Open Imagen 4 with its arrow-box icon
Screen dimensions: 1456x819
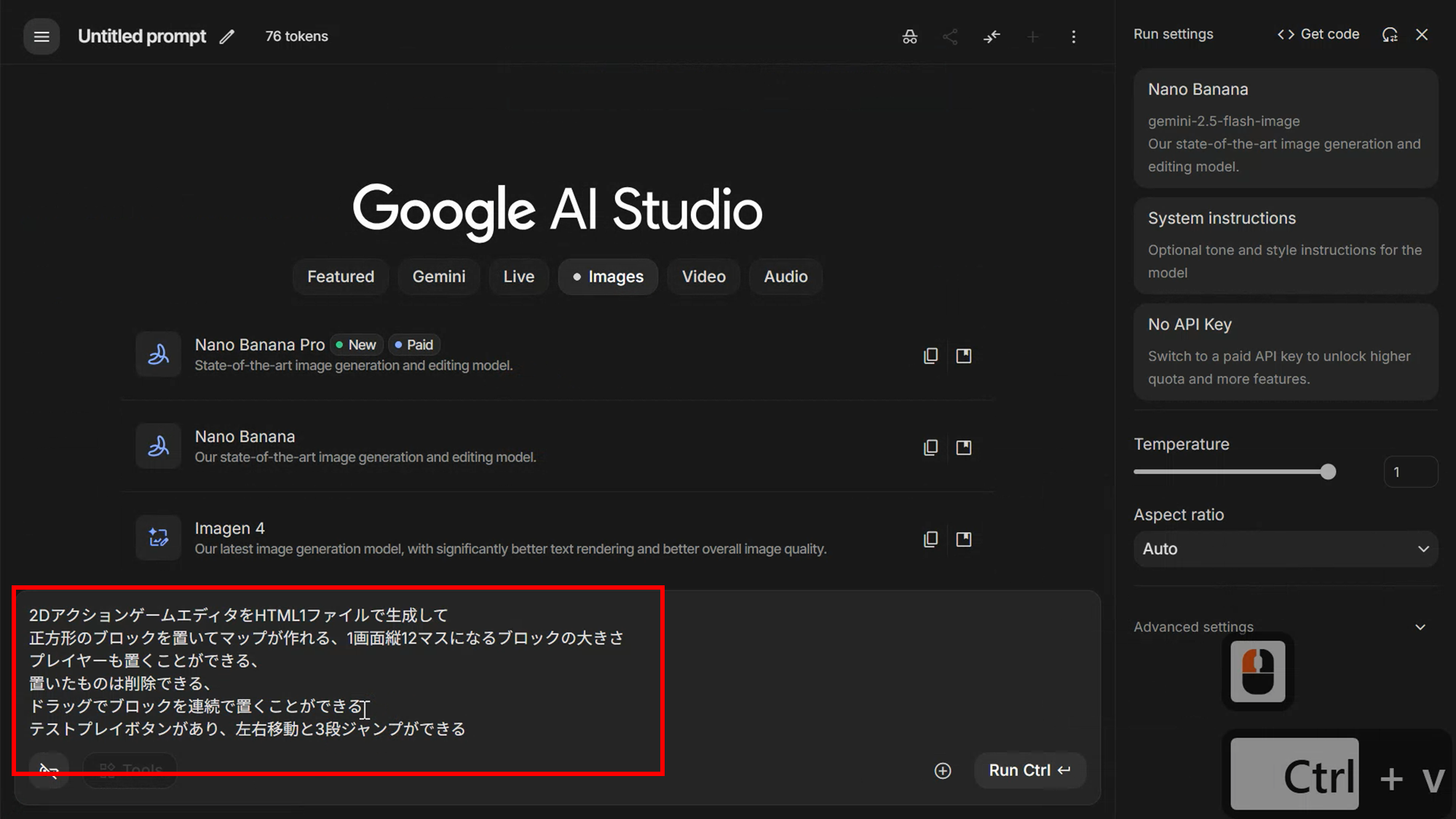[x=964, y=539]
